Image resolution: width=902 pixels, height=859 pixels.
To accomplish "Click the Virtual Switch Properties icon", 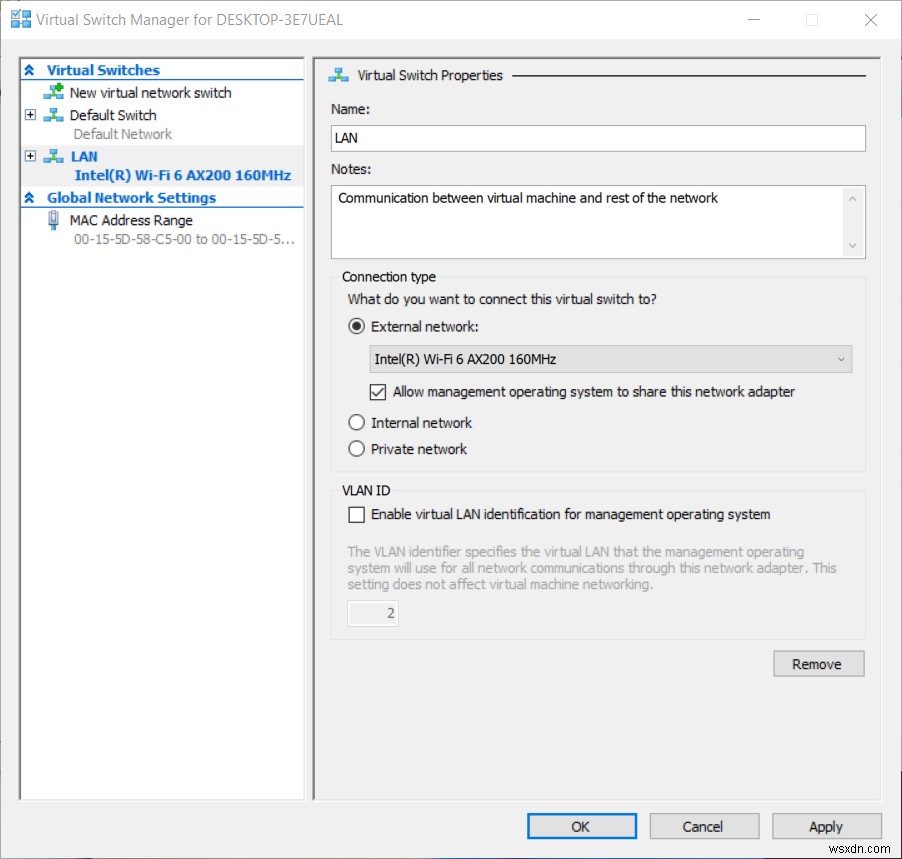I will [x=337, y=74].
